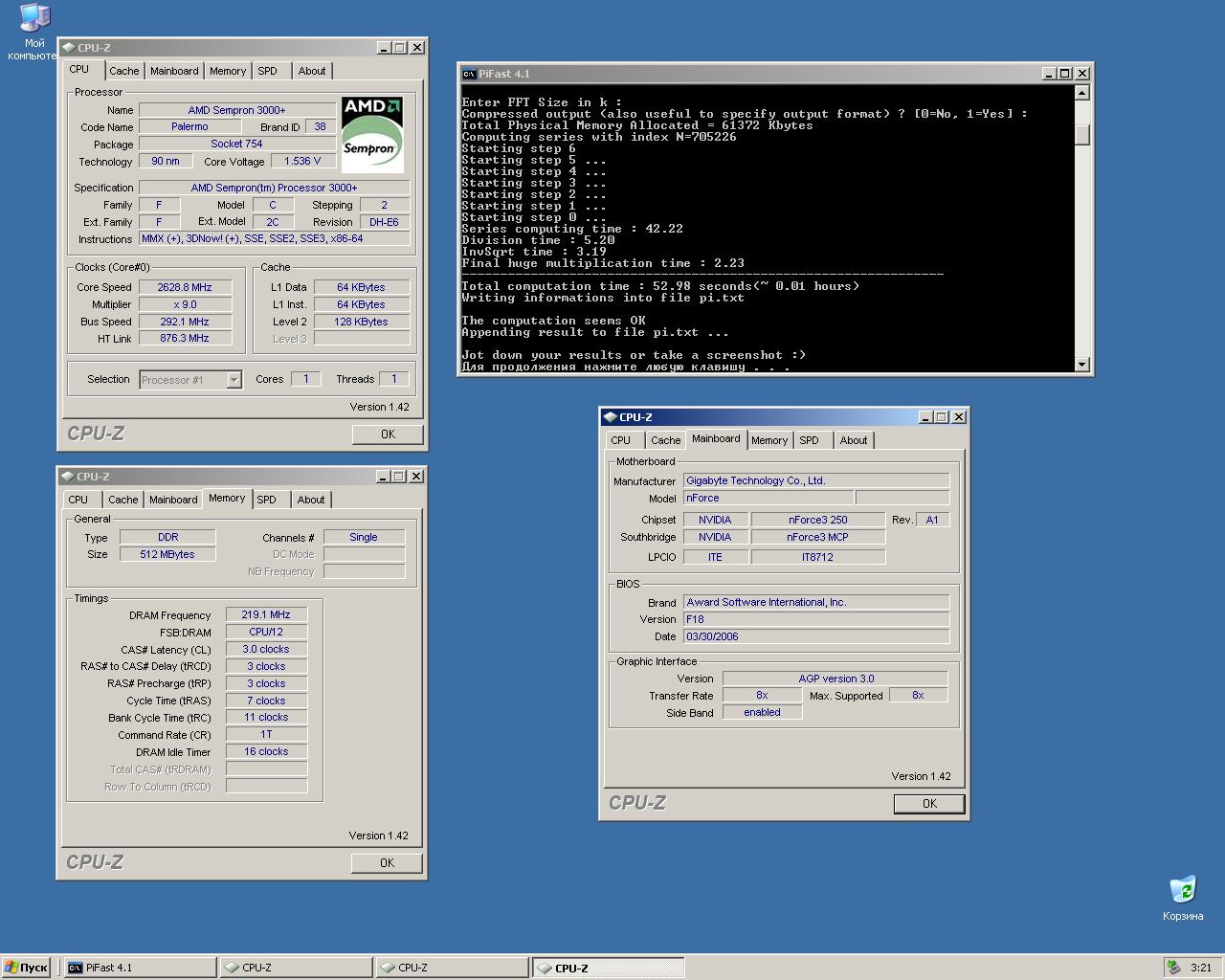Click the PiFast scrollbar up arrow

pos(1082,93)
